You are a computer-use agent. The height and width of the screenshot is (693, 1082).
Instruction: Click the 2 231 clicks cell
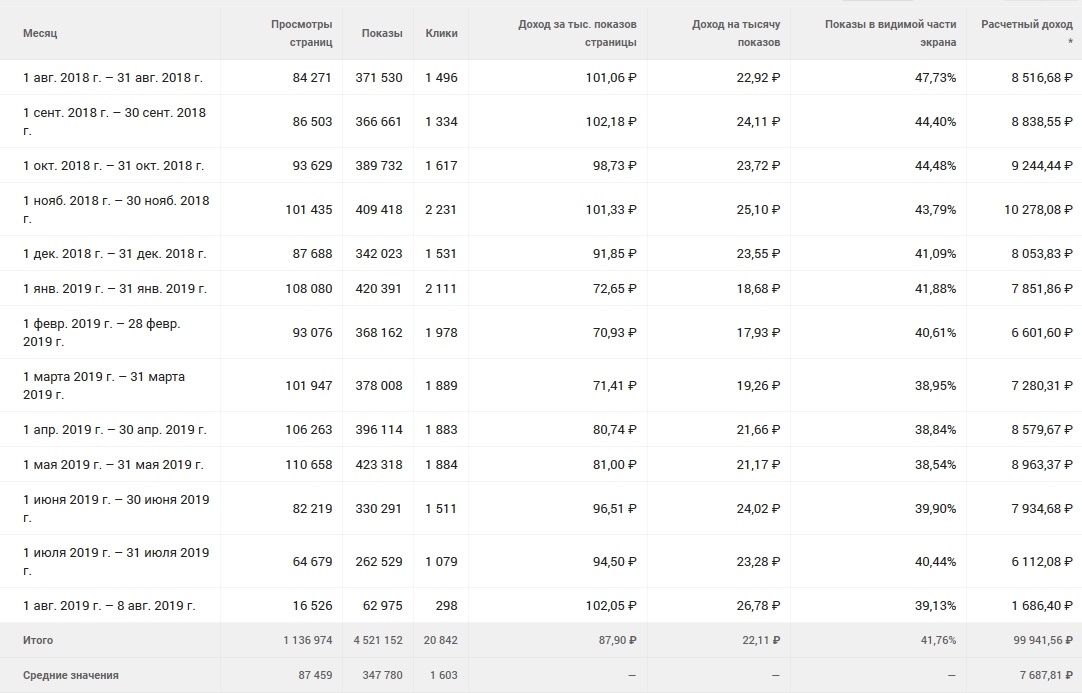click(441, 210)
